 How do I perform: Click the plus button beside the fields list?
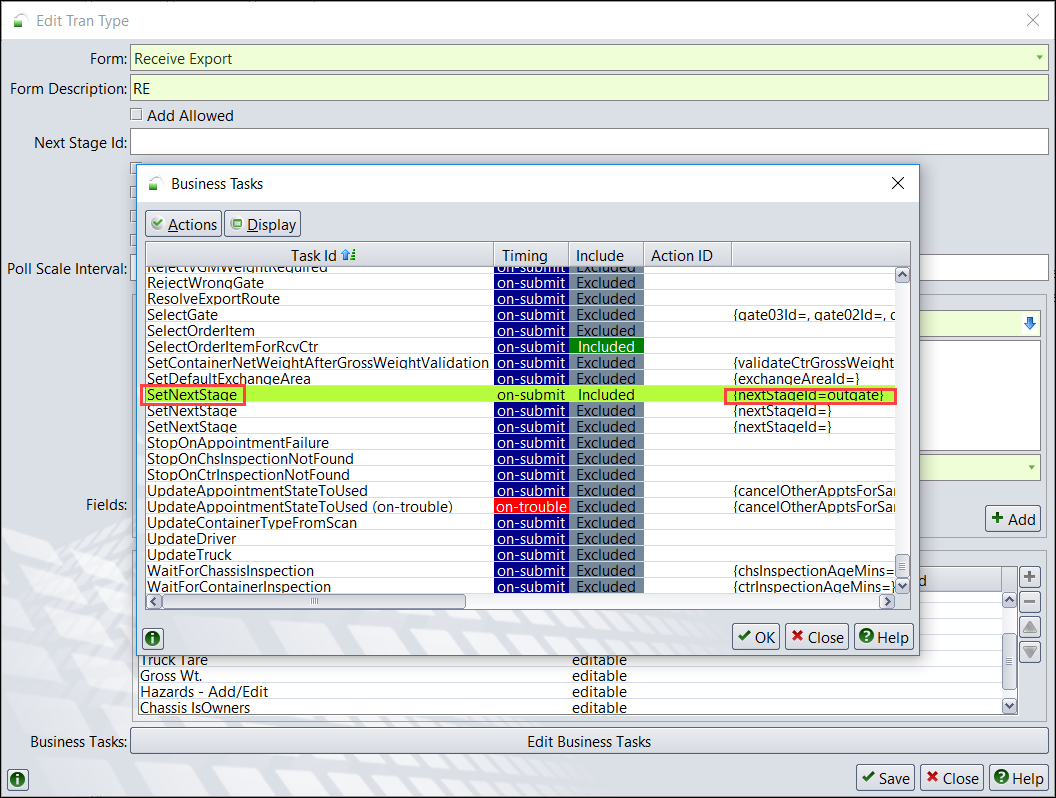(1029, 577)
